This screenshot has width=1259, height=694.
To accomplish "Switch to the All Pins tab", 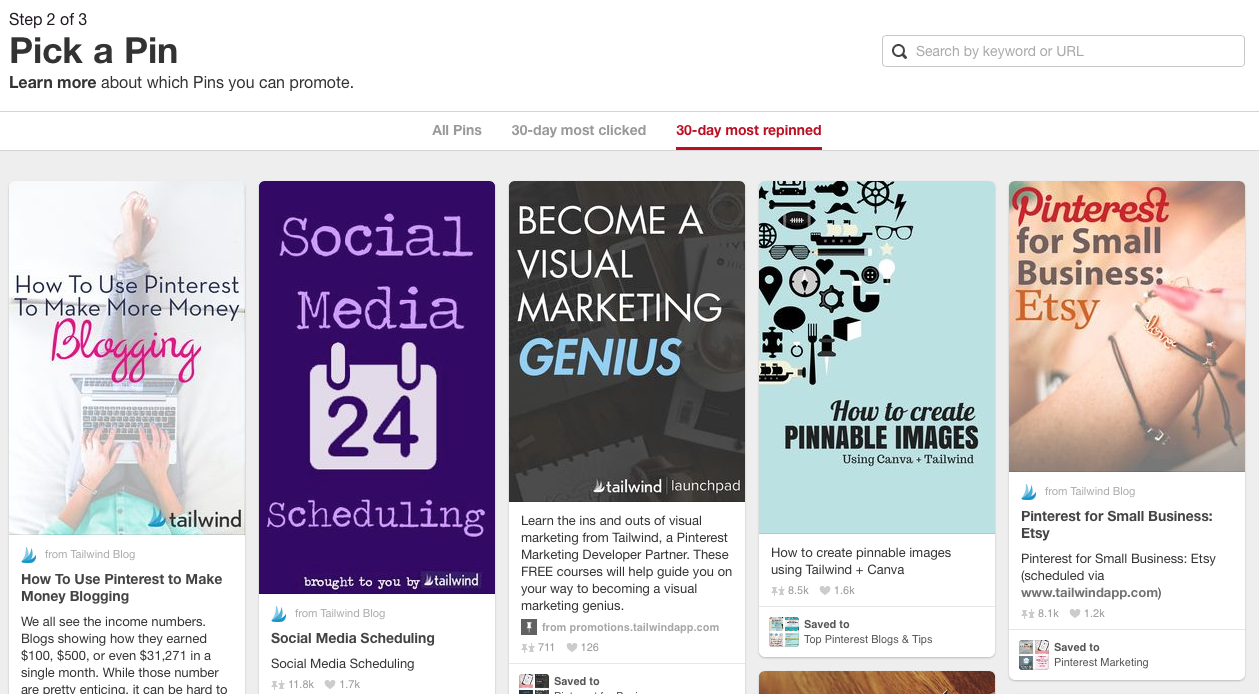I will pyautogui.click(x=457, y=130).
